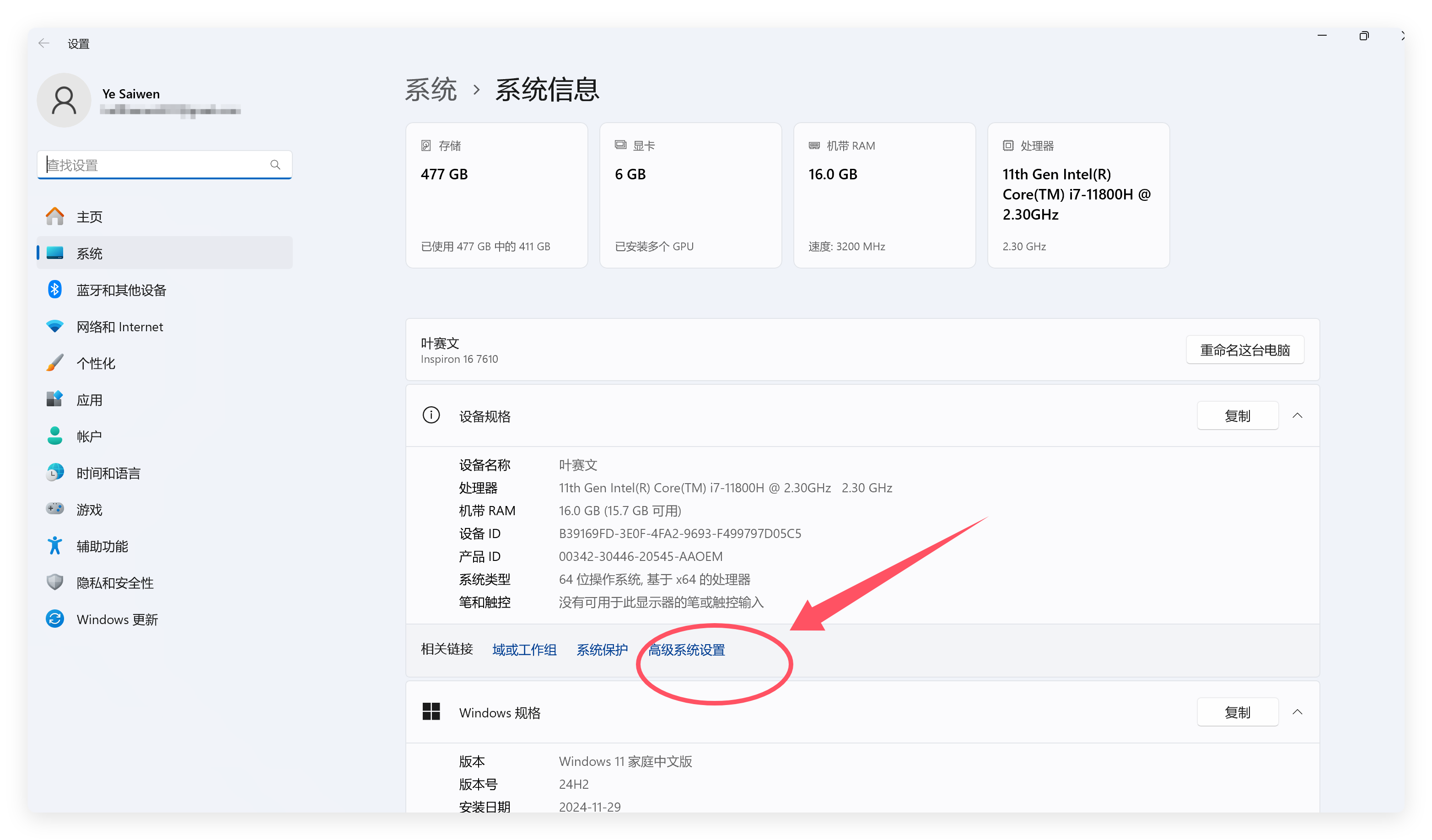Restore down the 设置 window
Viewport: 1432px width, 840px height.
(1364, 36)
